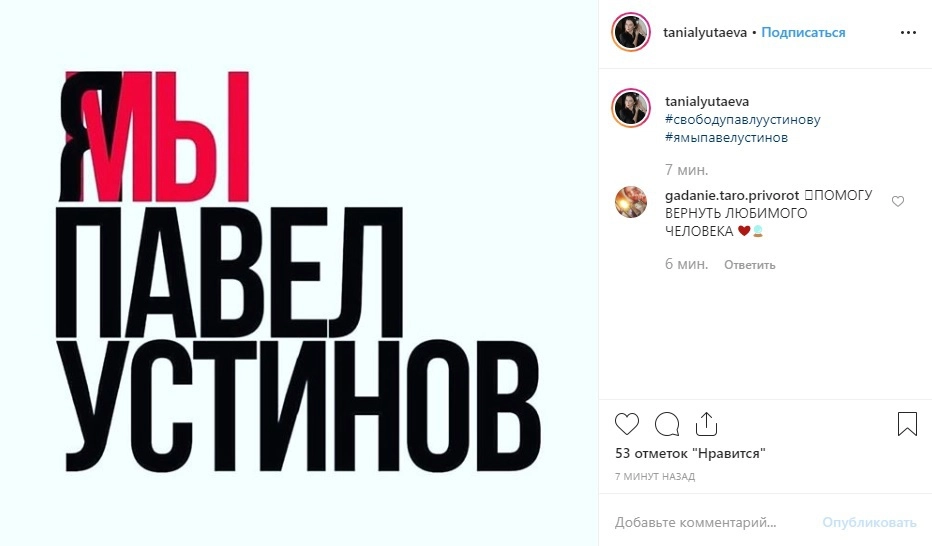932x546 pixels.
Task: Like the gadanie.taro.privorot comment
Action: click(x=898, y=201)
